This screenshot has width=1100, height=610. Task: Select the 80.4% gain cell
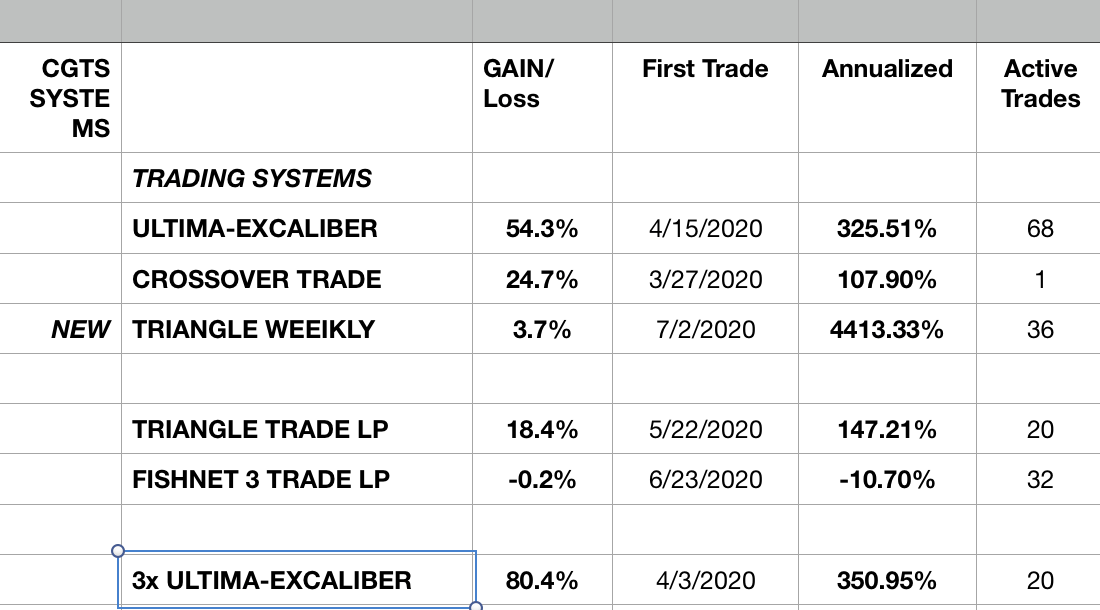click(541, 580)
